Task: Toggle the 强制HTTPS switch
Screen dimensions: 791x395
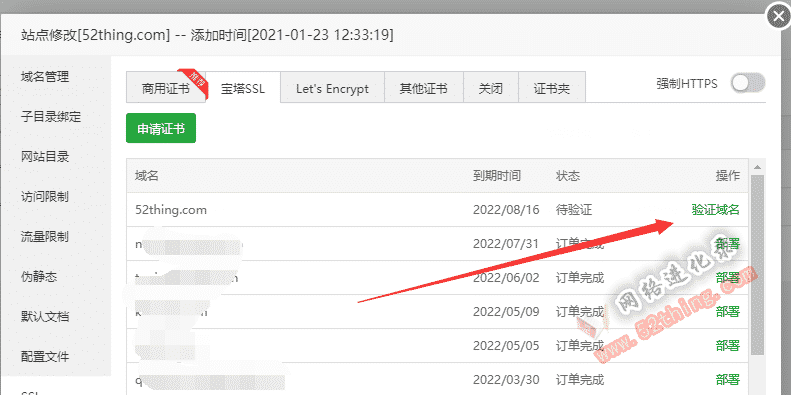Action: coord(748,84)
